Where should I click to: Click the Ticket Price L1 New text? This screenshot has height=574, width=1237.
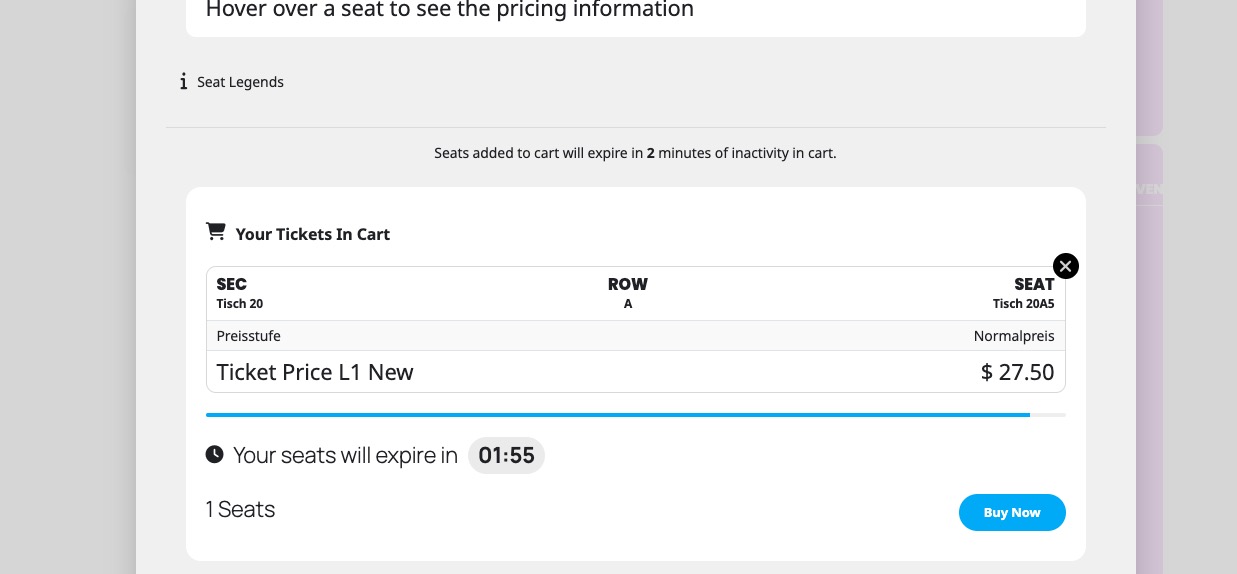click(x=315, y=372)
